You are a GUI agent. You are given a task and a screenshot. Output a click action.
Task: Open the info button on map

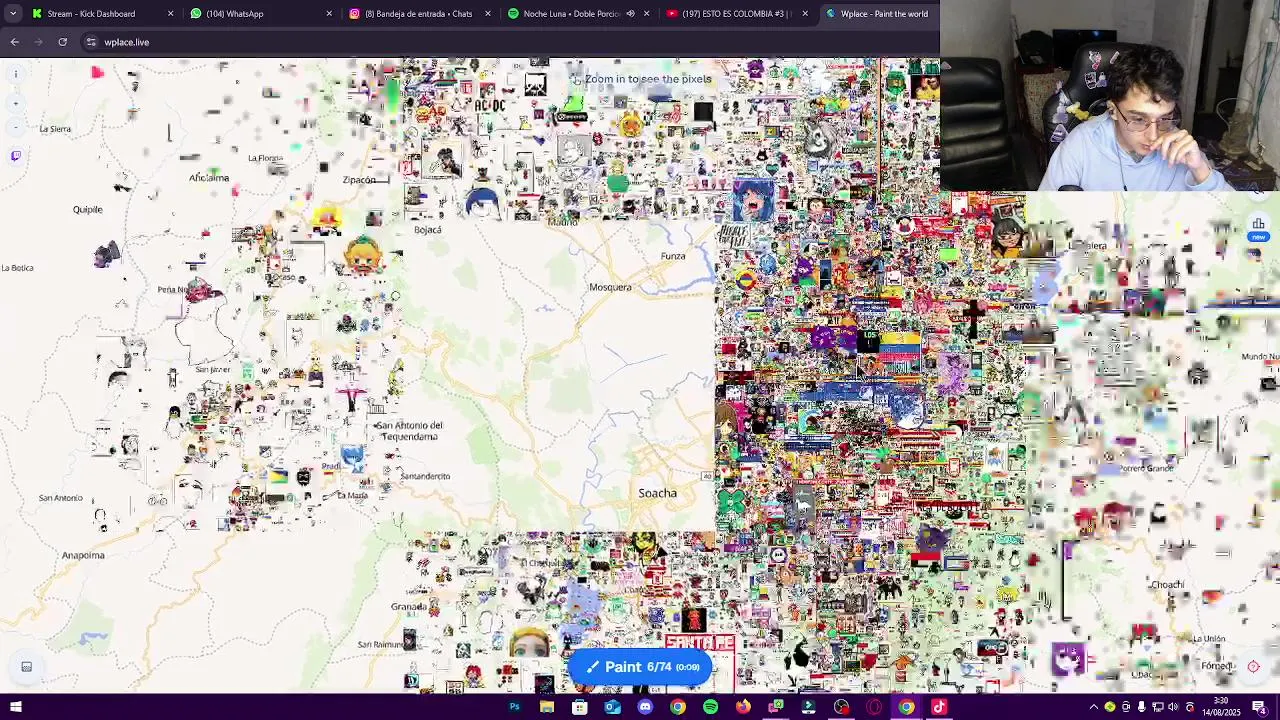(15, 74)
